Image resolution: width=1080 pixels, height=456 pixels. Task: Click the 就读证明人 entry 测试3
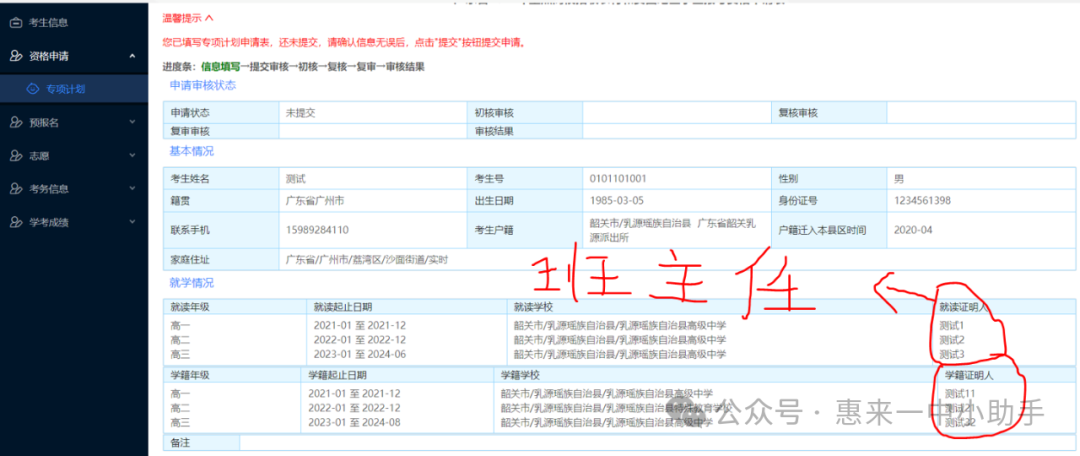[x=952, y=354]
